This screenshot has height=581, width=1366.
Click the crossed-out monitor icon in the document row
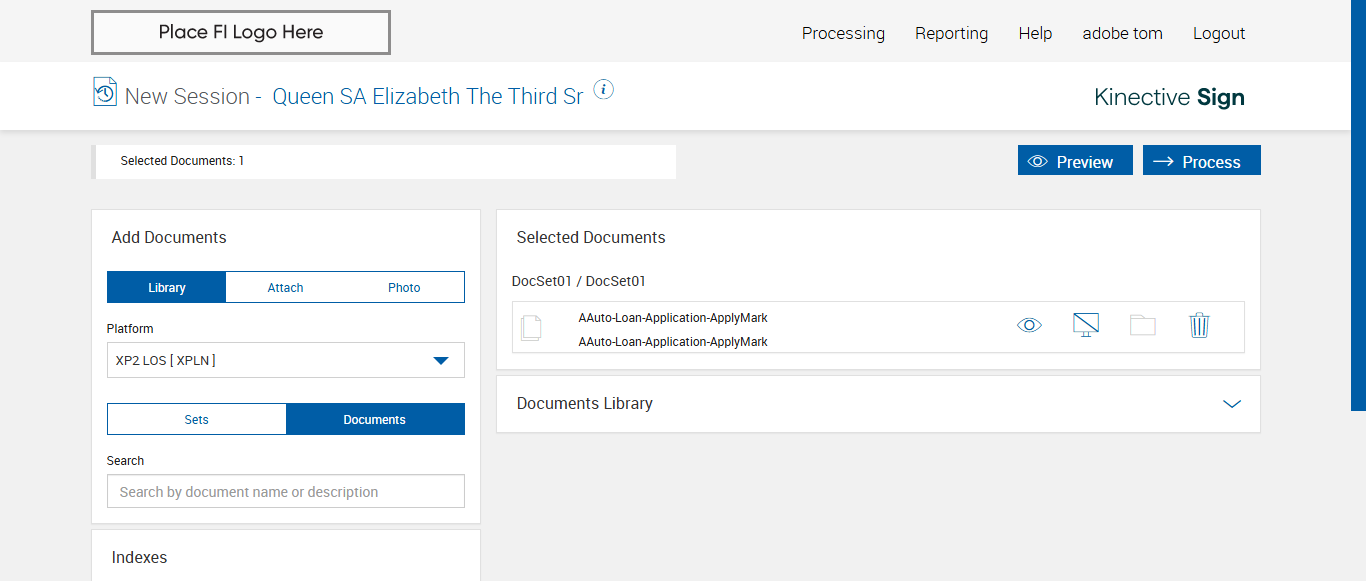click(x=1085, y=325)
